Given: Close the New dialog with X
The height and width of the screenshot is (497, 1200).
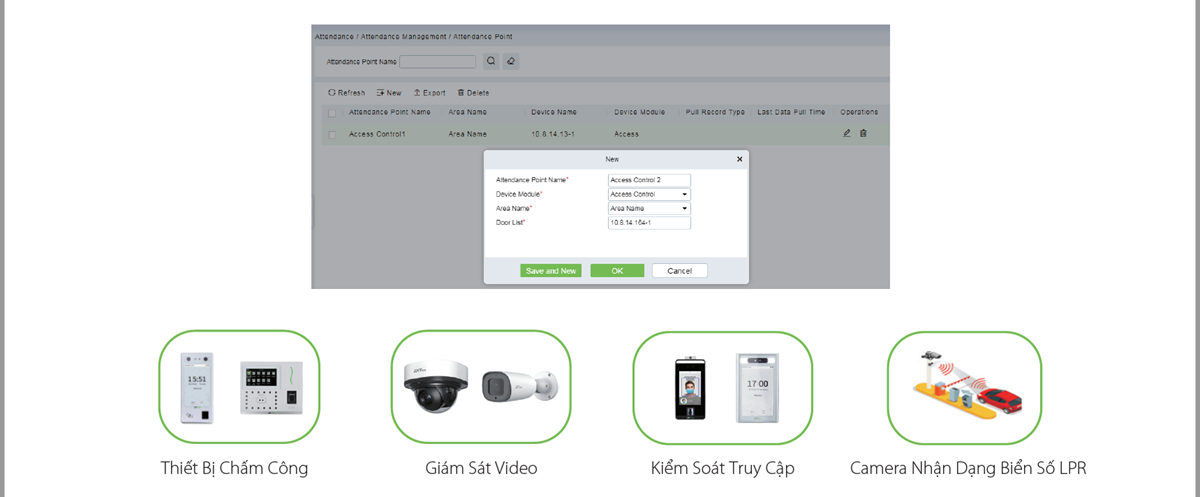Looking at the screenshot, I should coord(740,159).
